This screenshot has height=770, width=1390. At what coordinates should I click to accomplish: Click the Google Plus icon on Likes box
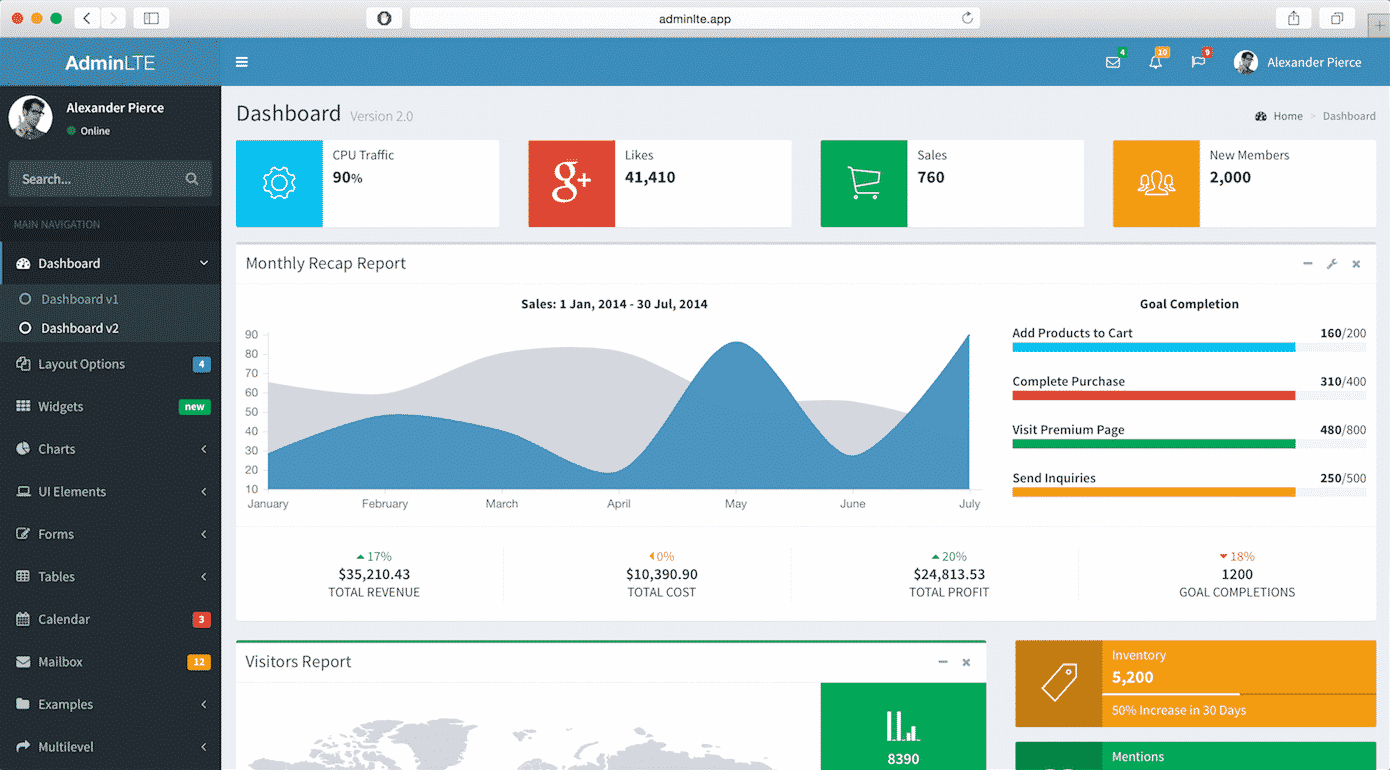571,183
